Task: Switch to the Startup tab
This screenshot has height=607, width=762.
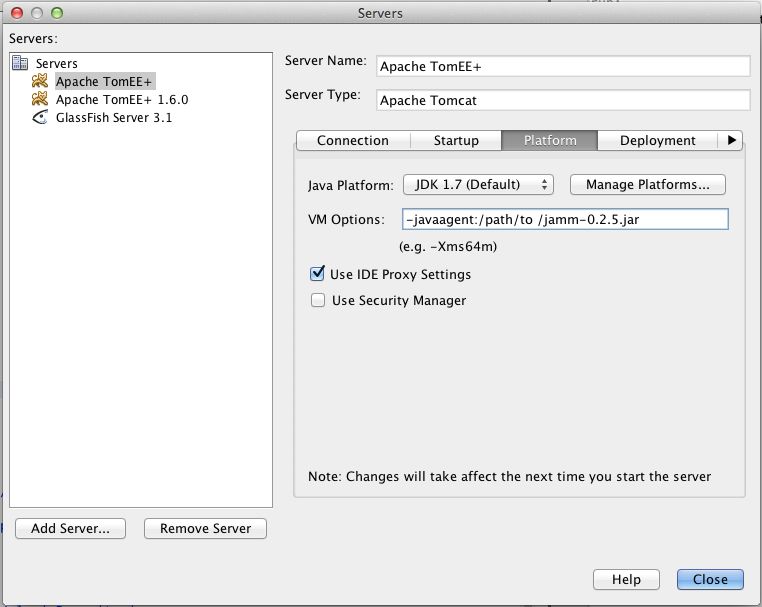Action: (x=456, y=140)
